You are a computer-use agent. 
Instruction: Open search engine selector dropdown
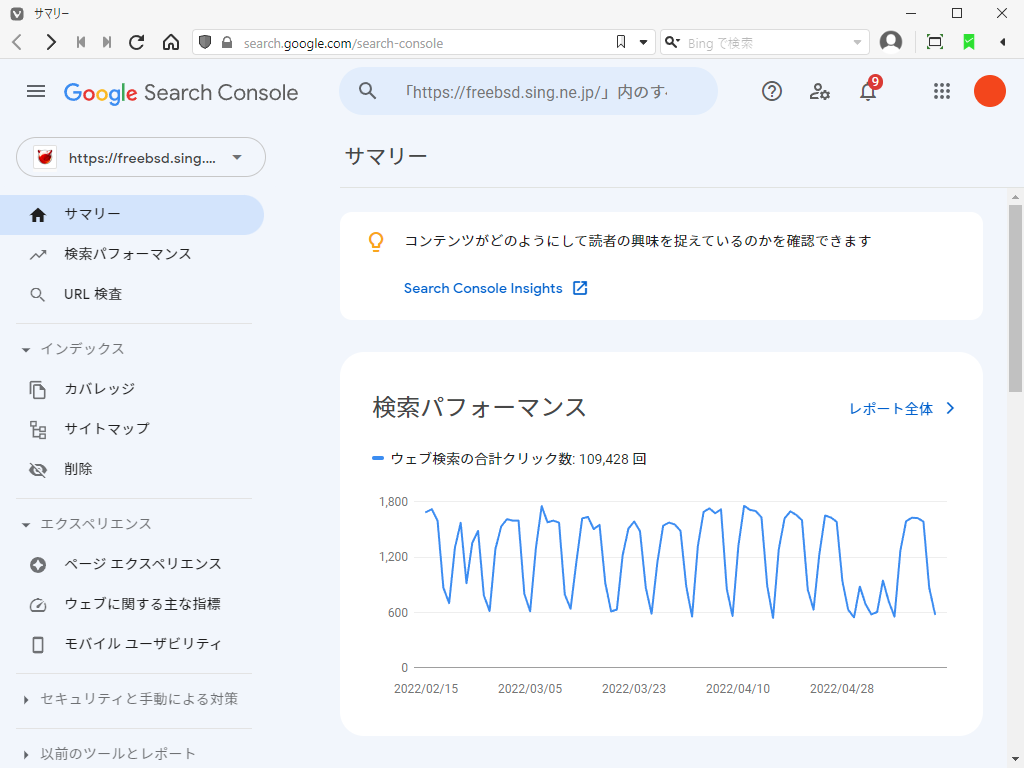pyautogui.click(x=673, y=42)
